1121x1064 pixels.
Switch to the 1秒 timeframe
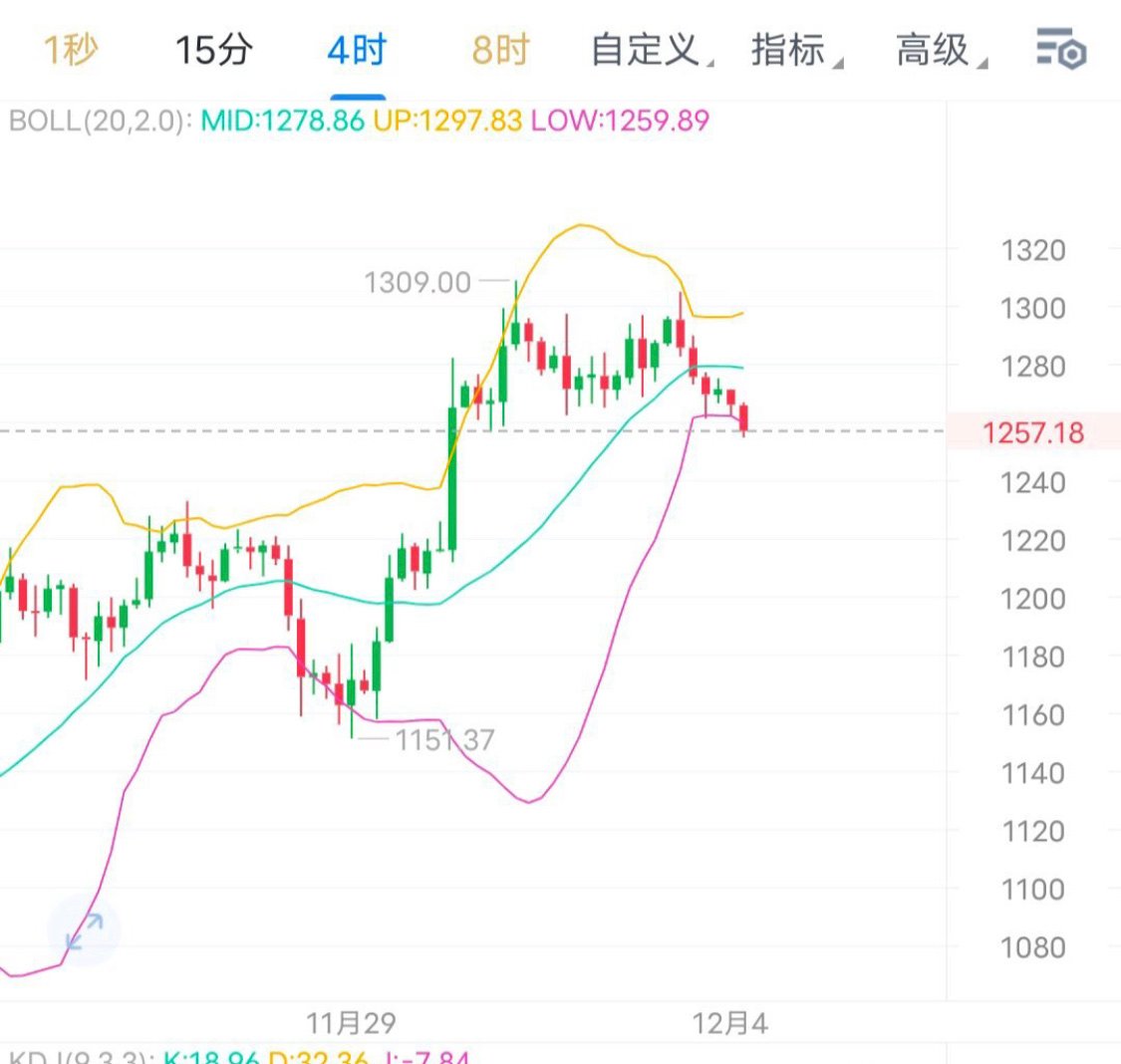(x=69, y=49)
